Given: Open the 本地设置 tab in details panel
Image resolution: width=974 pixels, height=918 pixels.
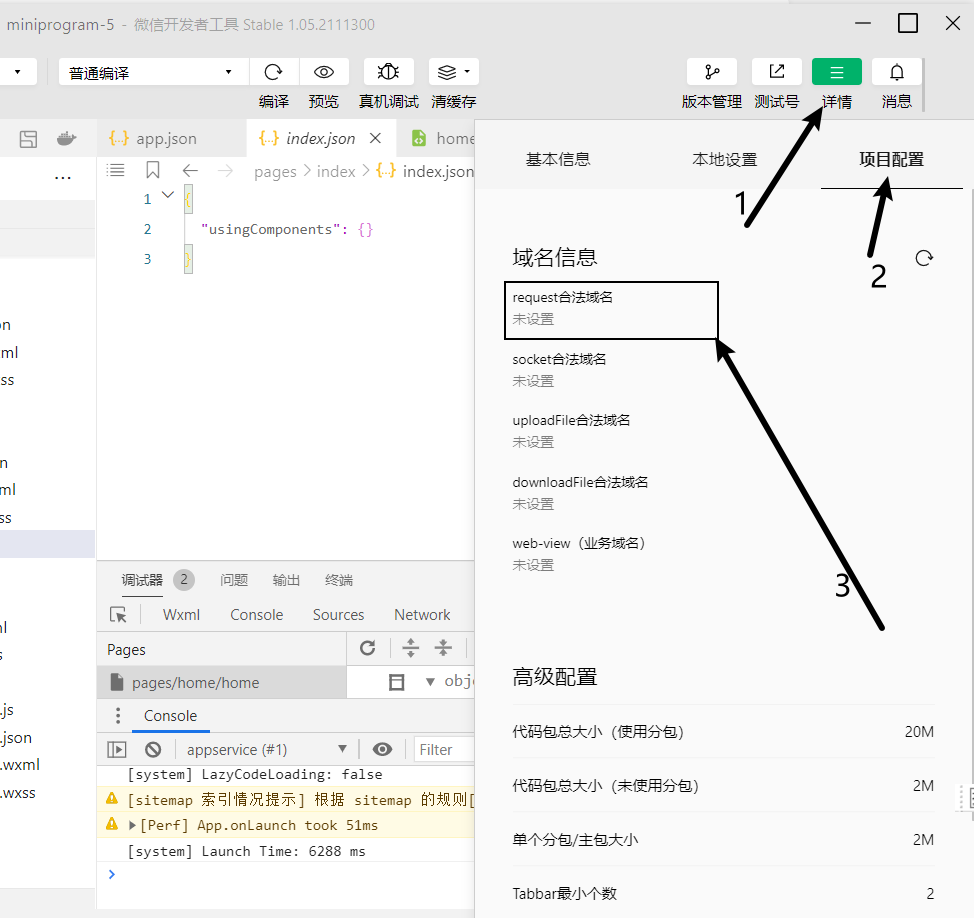Looking at the screenshot, I should tap(724, 160).
